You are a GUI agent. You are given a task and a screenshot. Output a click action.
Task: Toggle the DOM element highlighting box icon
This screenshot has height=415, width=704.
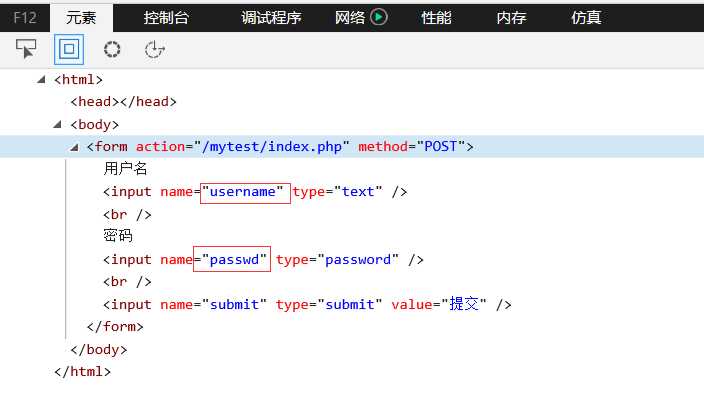pyautogui.click(x=69, y=49)
